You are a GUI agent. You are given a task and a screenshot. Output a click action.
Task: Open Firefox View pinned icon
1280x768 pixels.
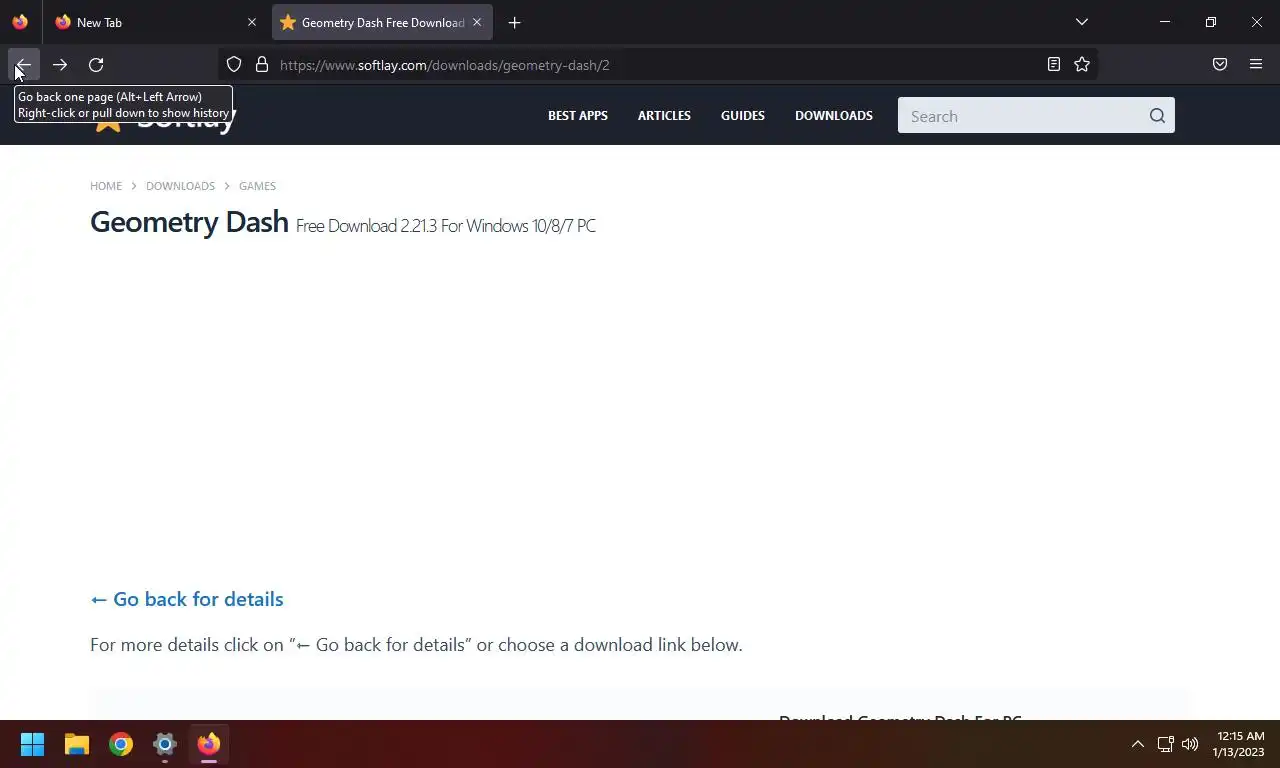(x=20, y=22)
